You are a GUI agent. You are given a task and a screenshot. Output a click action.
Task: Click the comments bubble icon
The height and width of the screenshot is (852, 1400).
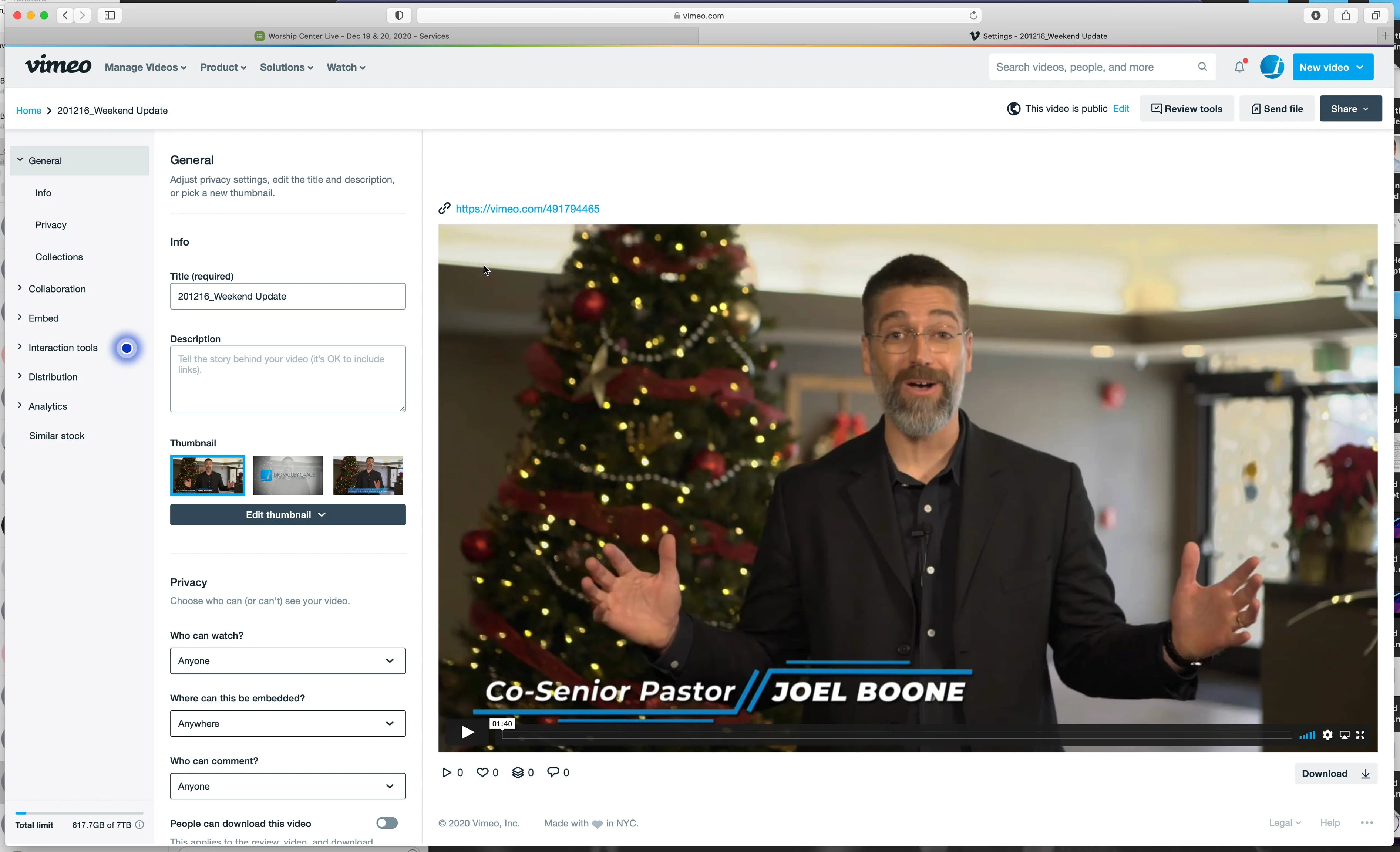(553, 772)
